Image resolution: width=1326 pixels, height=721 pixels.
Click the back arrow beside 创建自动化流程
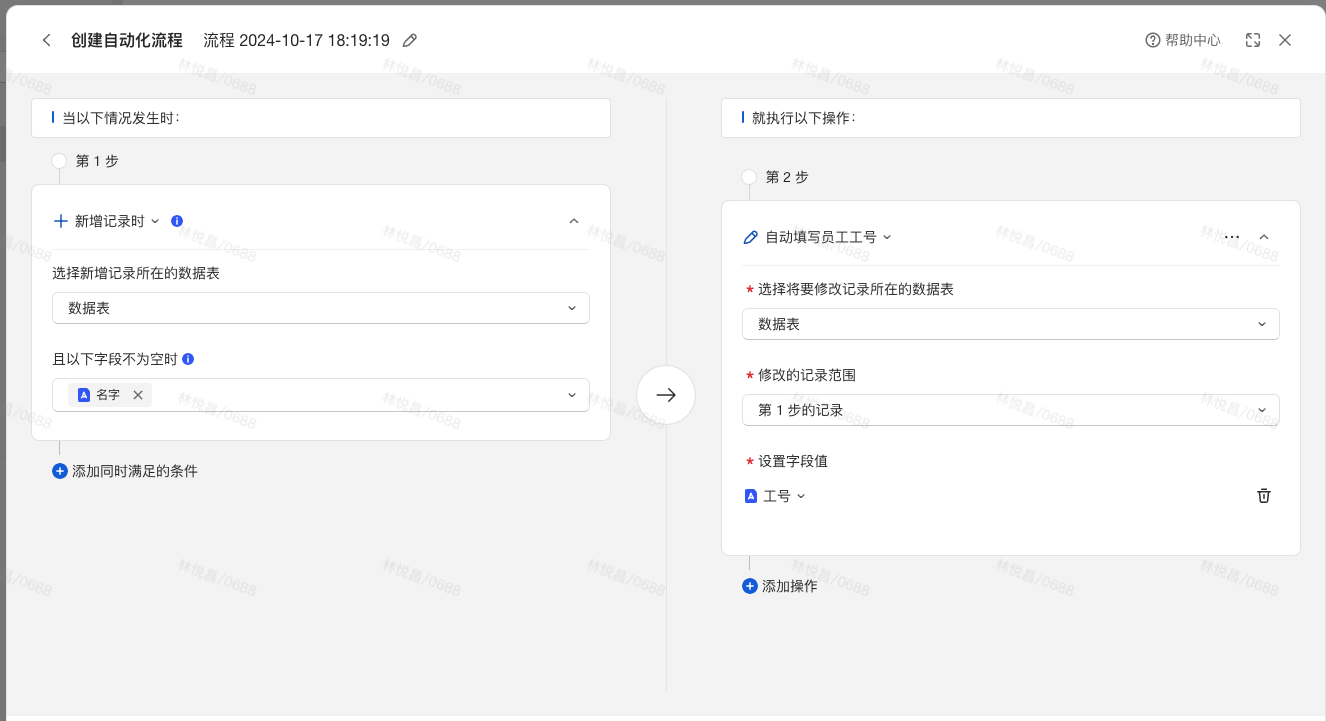[x=46, y=40]
